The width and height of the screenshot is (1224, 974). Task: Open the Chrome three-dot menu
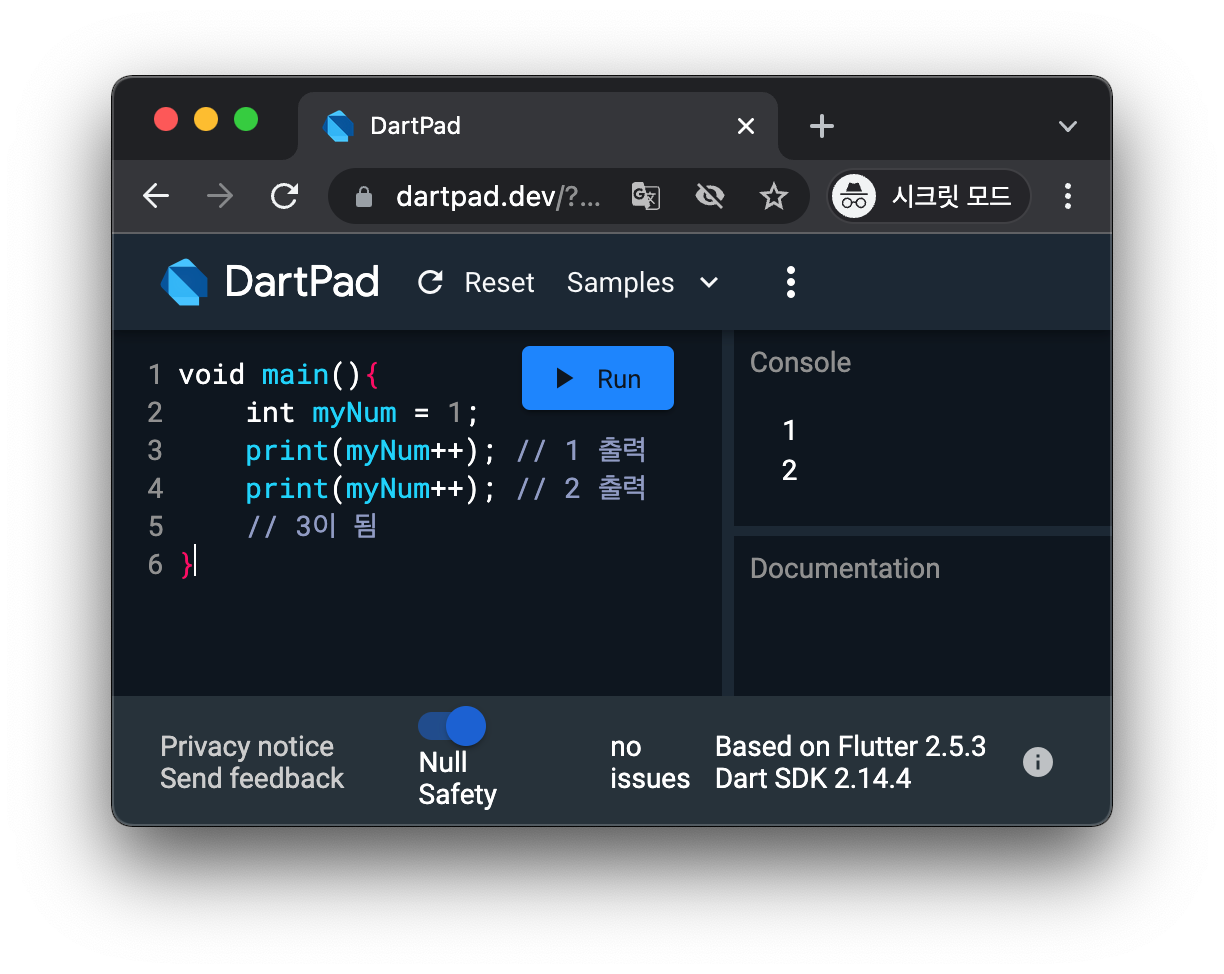point(1068,196)
